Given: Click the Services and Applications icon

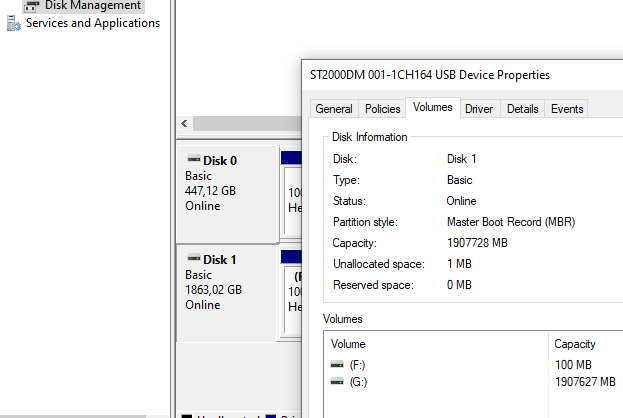Looking at the screenshot, I should point(14,23).
